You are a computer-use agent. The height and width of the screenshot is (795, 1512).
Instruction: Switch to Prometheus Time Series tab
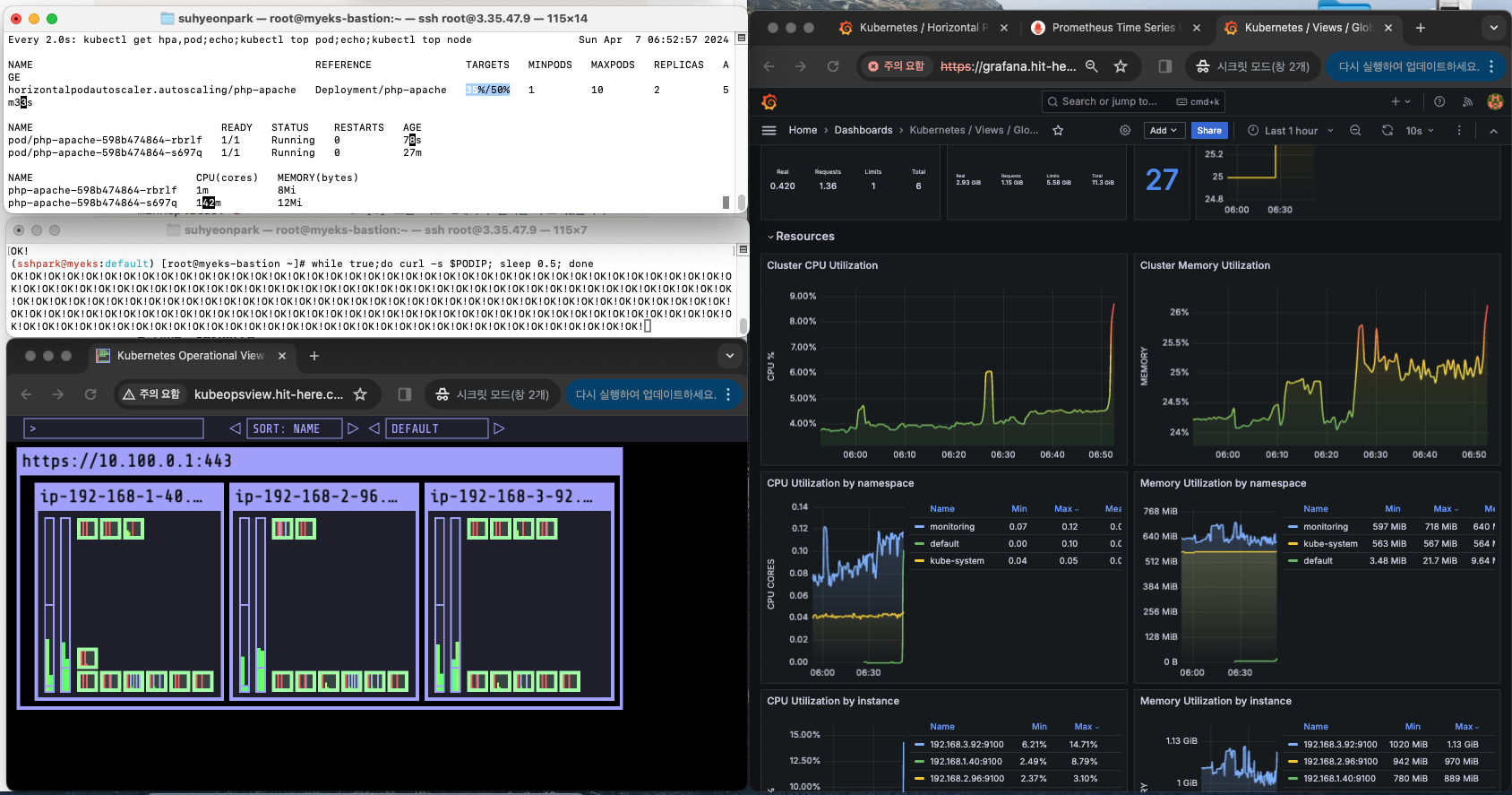1115,28
